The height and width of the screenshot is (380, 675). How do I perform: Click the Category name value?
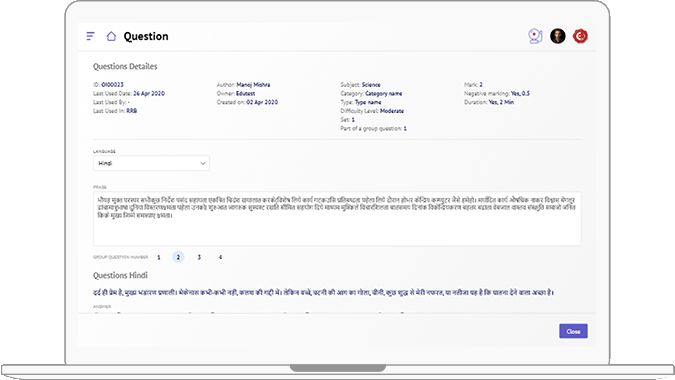pyautogui.click(x=384, y=93)
